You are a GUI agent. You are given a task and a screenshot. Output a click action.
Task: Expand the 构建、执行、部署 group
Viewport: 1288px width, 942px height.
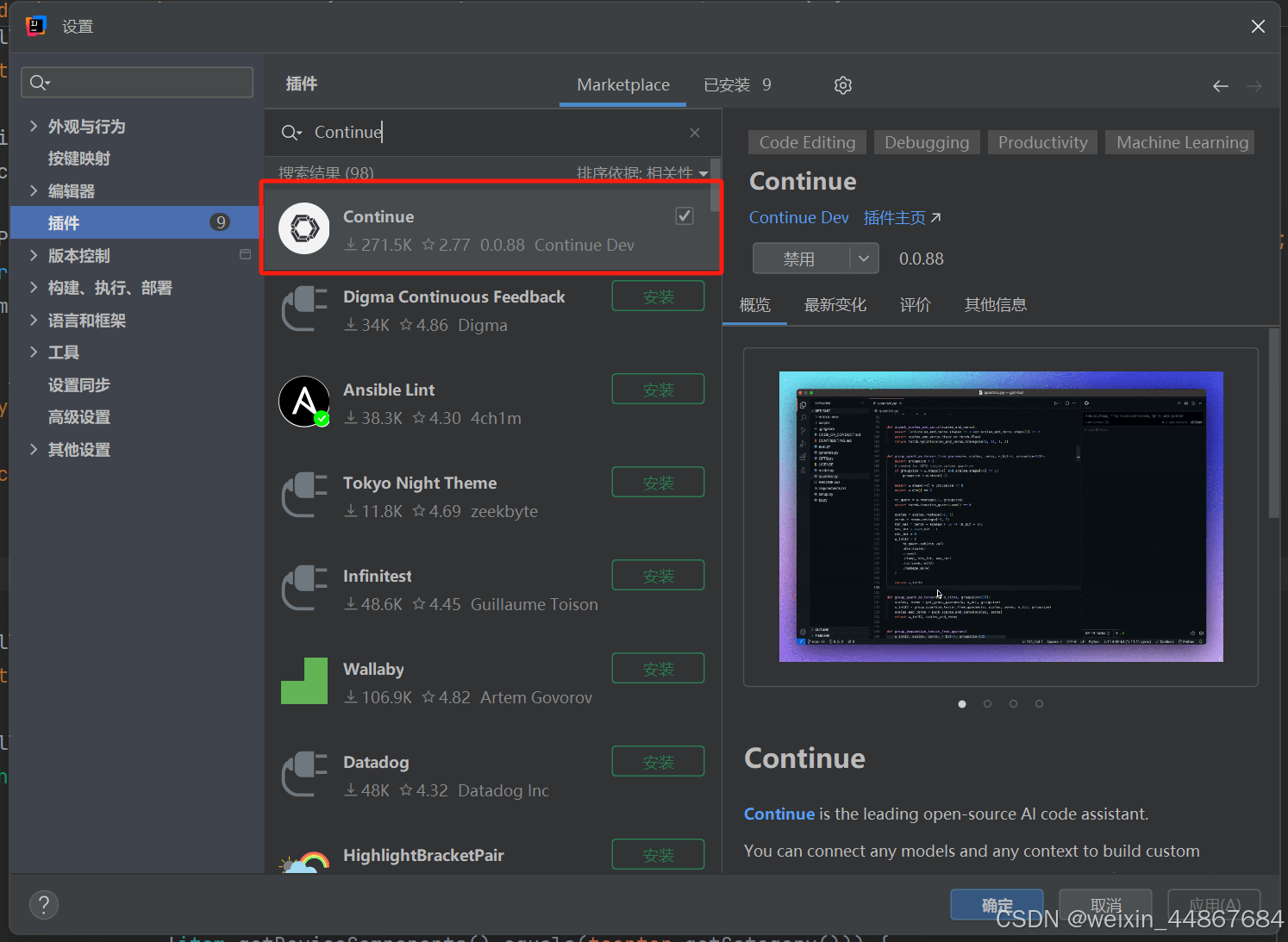pyautogui.click(x=34, y=288)
